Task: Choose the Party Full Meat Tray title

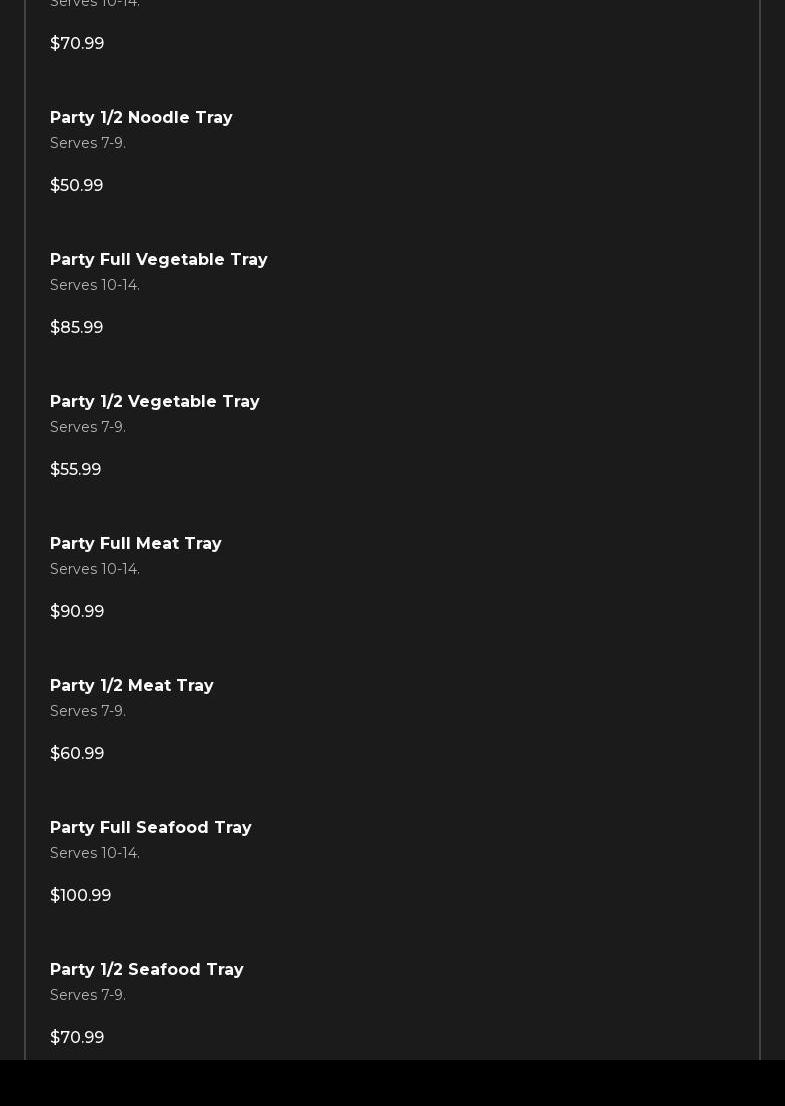Action: 136,544
